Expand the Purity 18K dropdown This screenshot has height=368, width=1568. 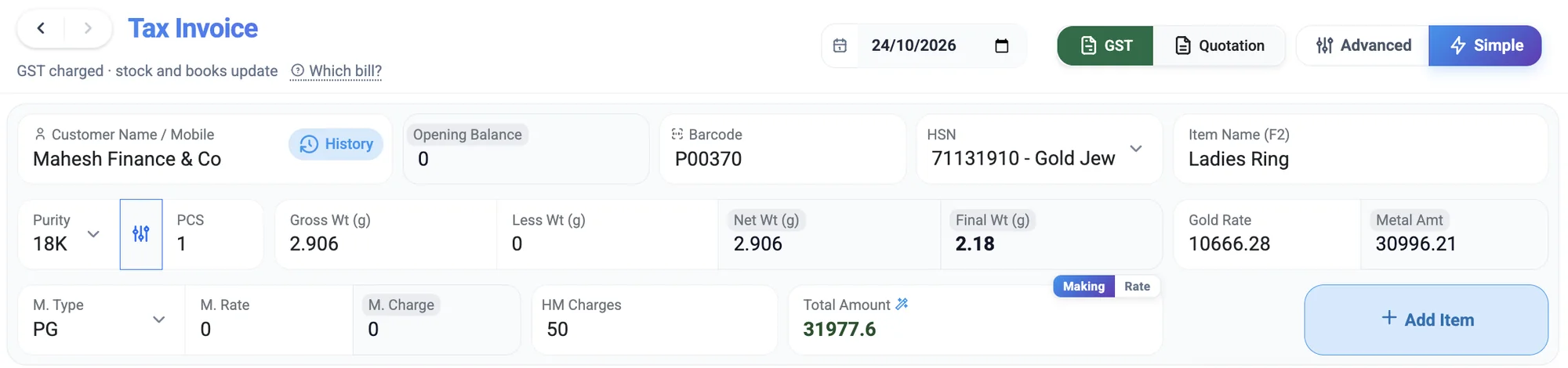click(x=93, y=234)
